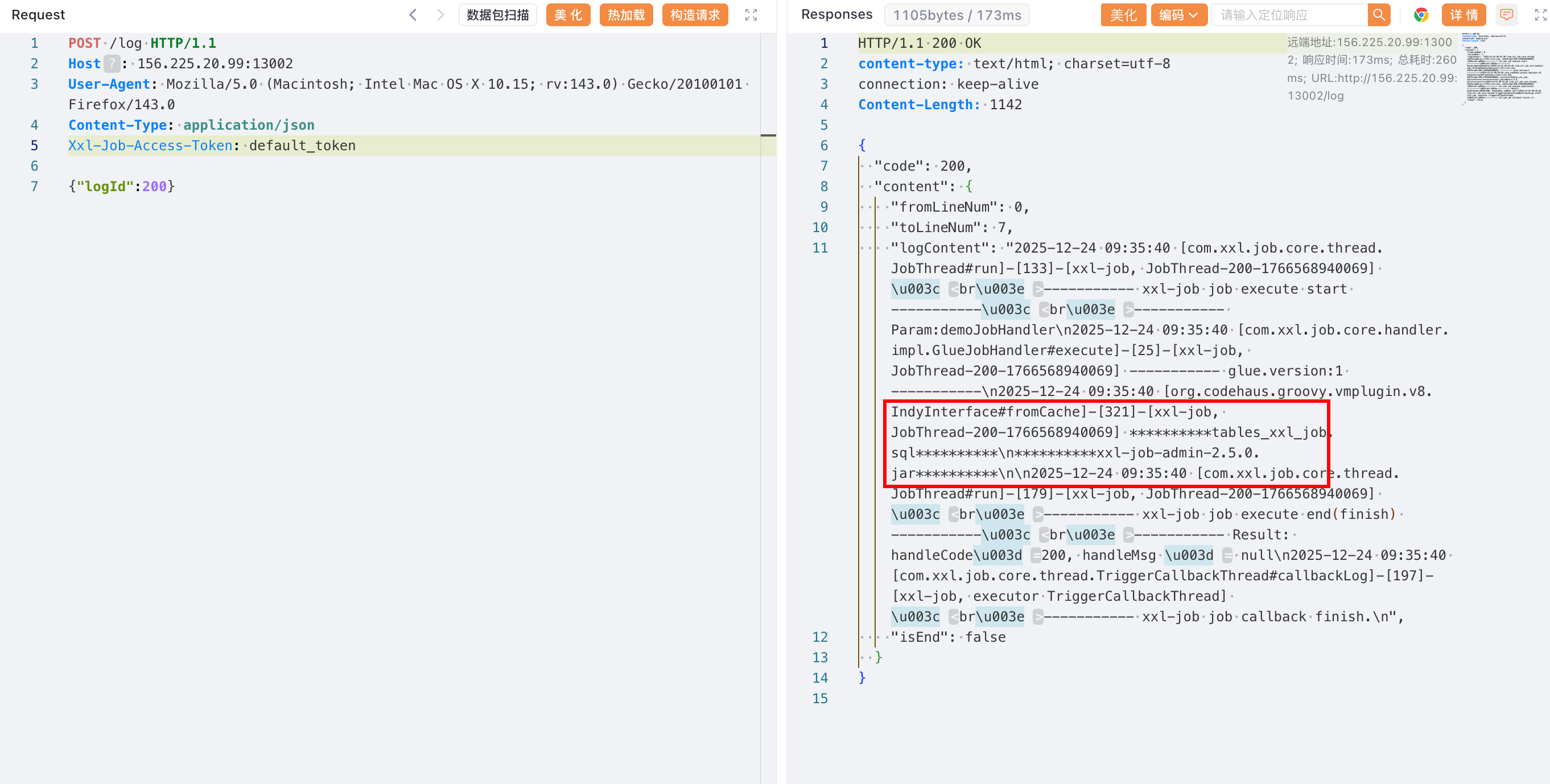Click the 热加载 hot reload button
This screenshot has height=784, width=1550.
pyautogui.click(x=626, y=14)
